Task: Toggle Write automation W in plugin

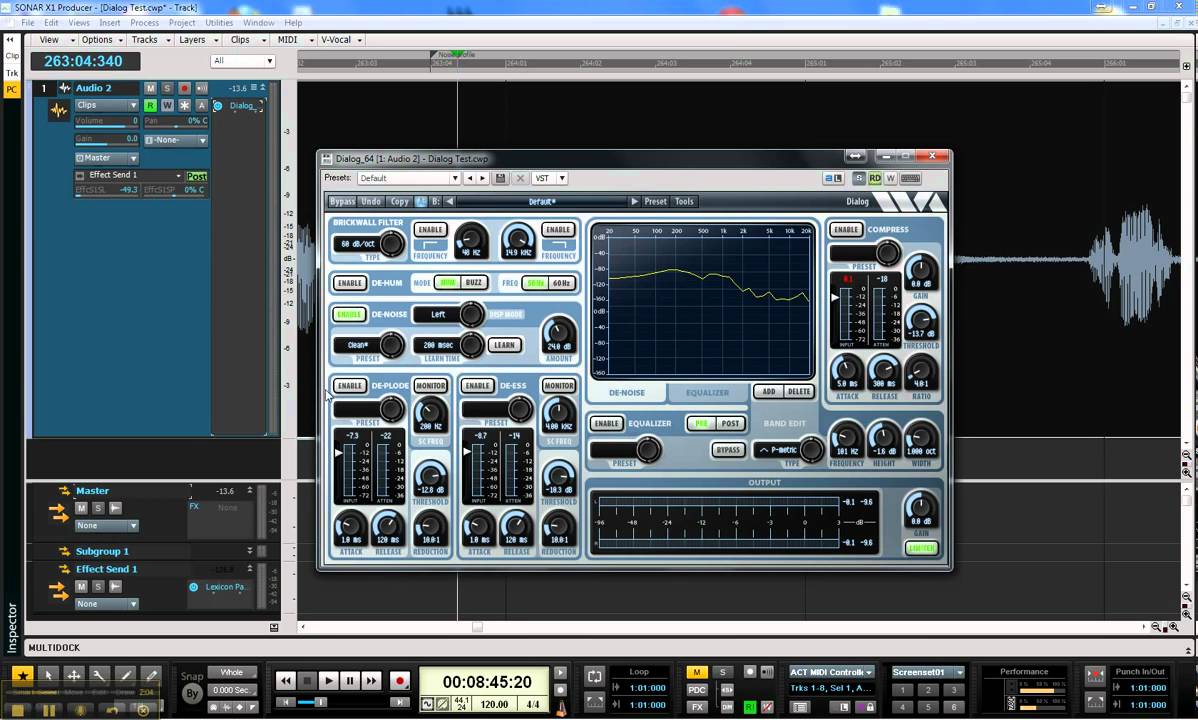Action: coord(890,178)
